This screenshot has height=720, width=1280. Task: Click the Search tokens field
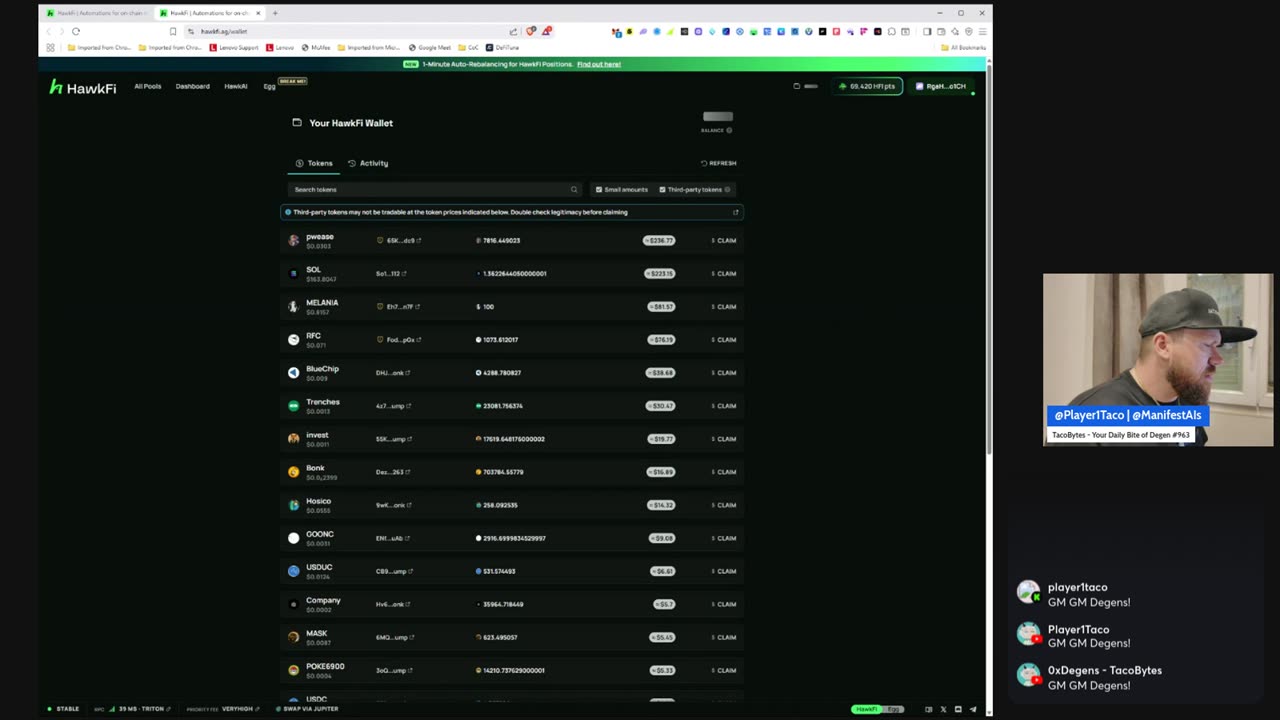pyautogui.click(x=434, y=189)
